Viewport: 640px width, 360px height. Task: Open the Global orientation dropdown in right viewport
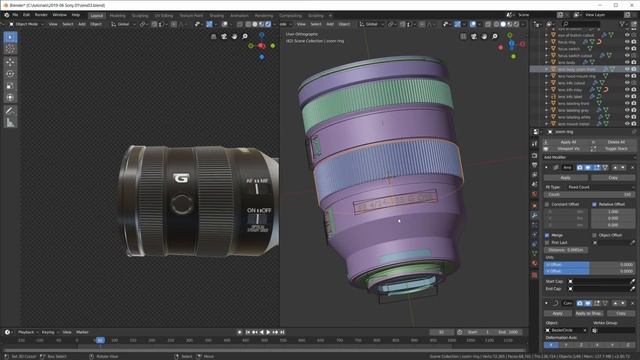[x=372, y=24]
